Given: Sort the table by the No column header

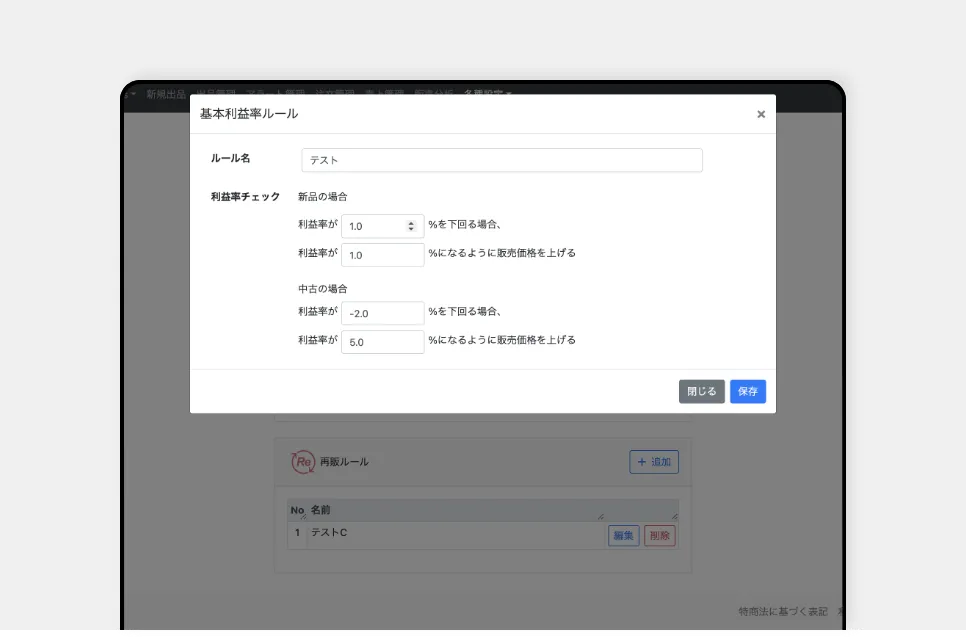Looking at the screenshot, I should [x=297, y=510].
